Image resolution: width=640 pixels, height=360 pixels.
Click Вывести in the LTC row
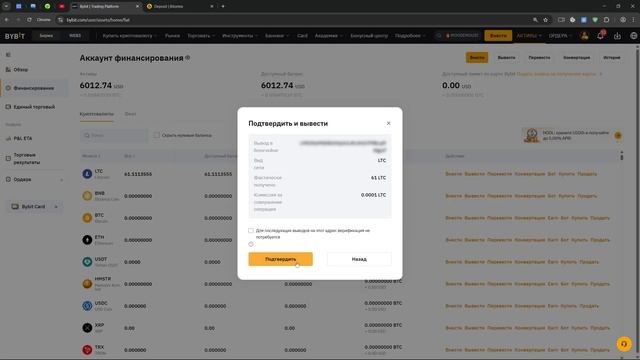(474, 174)
